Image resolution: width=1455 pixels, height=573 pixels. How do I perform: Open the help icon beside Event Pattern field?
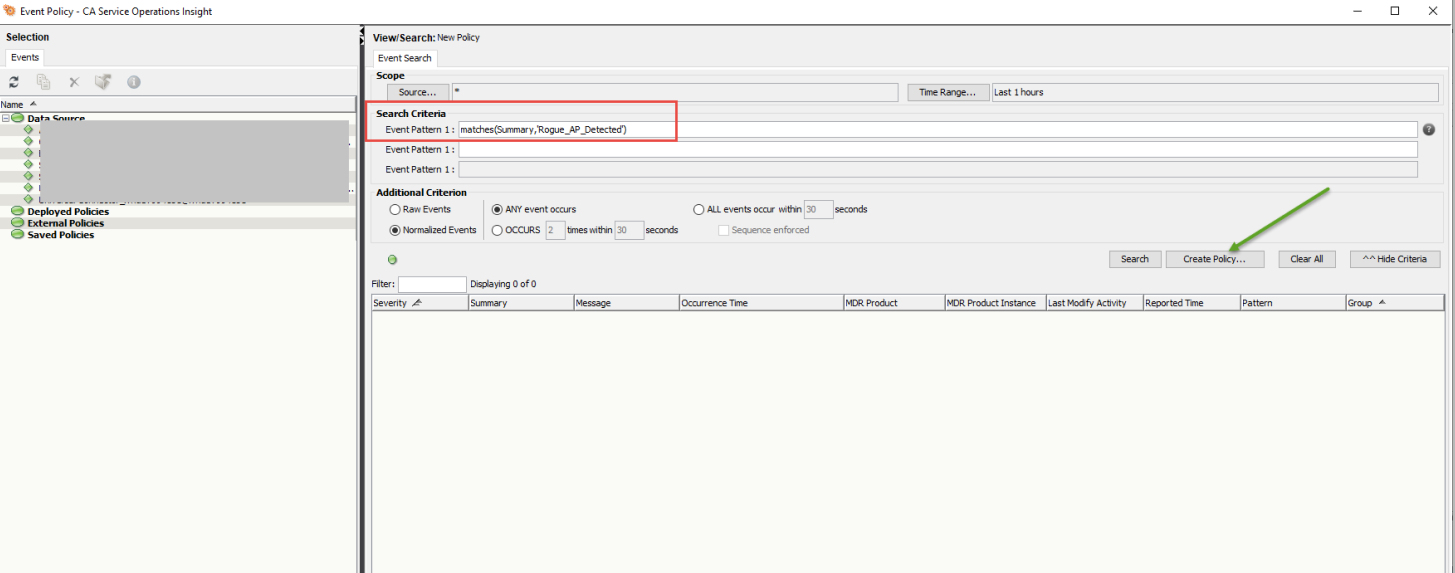click(1429, 130)
